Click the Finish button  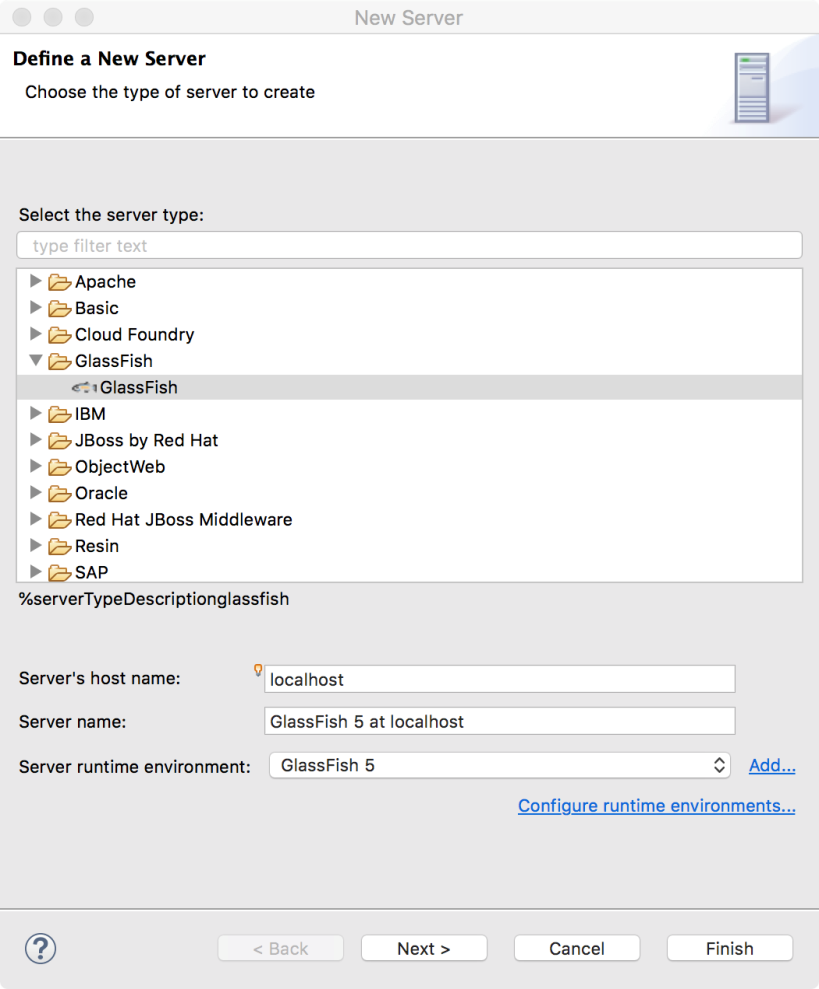coord(729,948)
